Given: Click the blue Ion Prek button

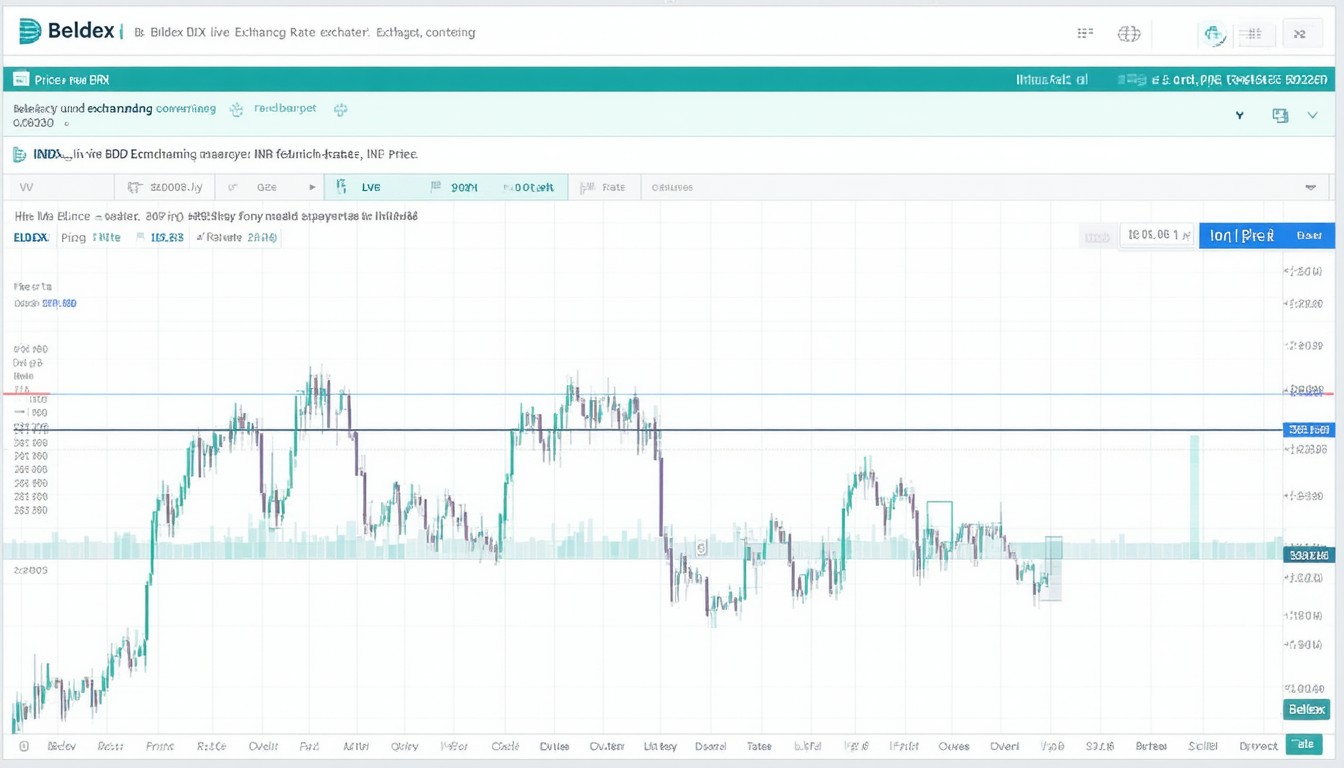Looking at the screenshot, I should click(1266, 235).
